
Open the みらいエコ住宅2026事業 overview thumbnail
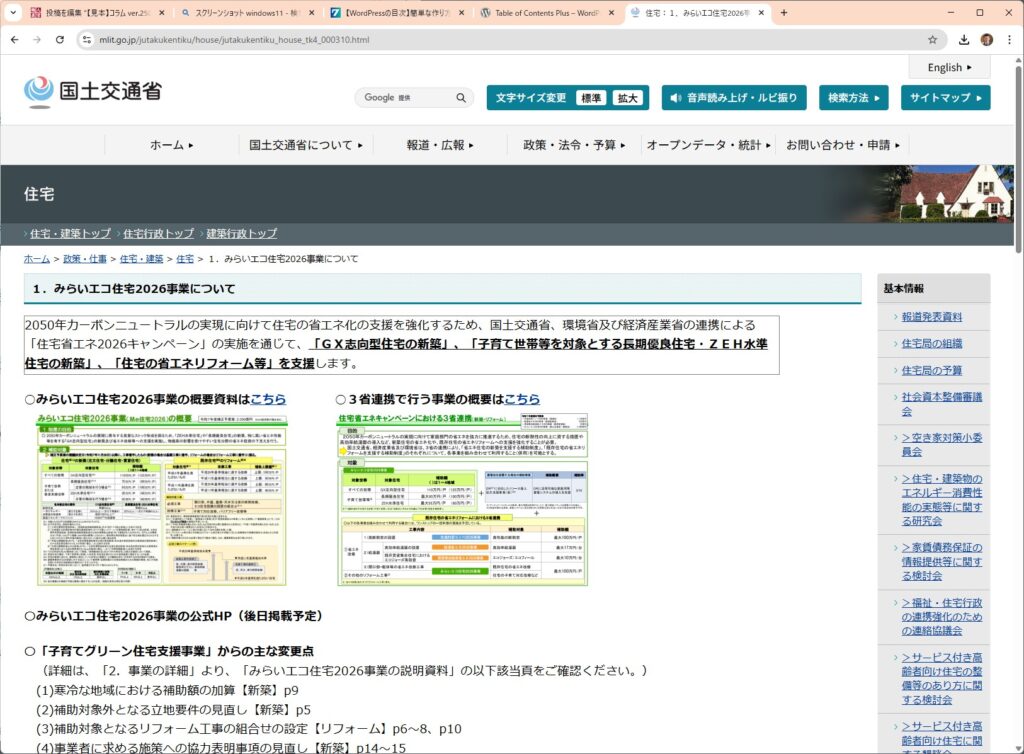(x=161, y=499)
